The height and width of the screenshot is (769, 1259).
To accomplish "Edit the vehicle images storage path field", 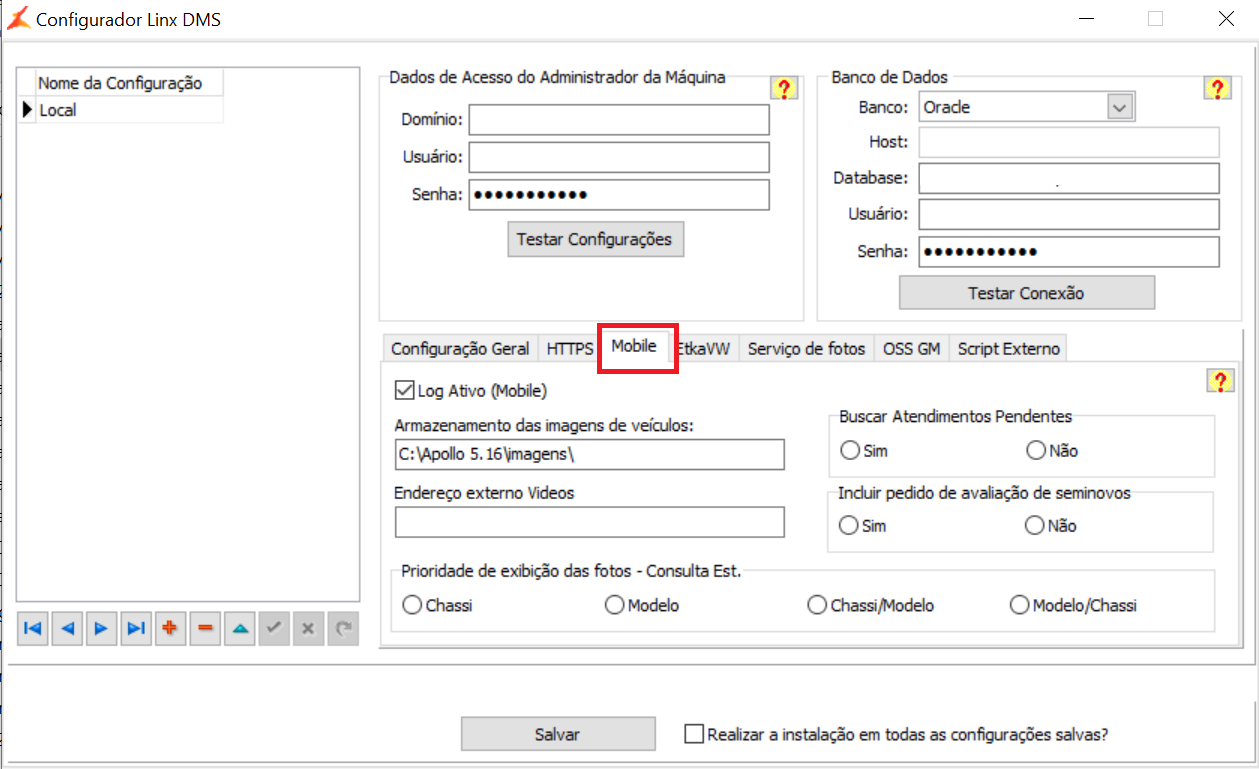I will click(x=590, y=454).
